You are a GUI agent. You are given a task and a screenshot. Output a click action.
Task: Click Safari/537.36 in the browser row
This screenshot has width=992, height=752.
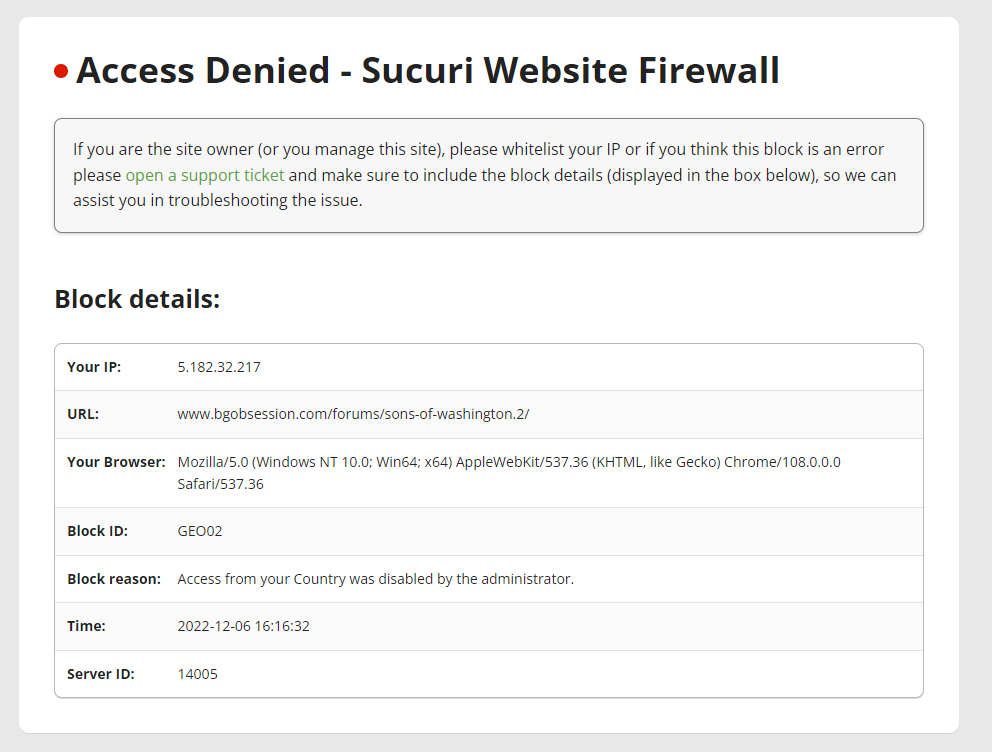pos(220,484)
